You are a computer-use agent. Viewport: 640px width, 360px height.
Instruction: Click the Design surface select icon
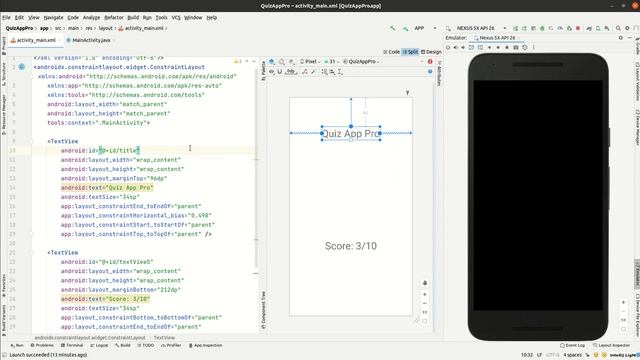[272, 62]
